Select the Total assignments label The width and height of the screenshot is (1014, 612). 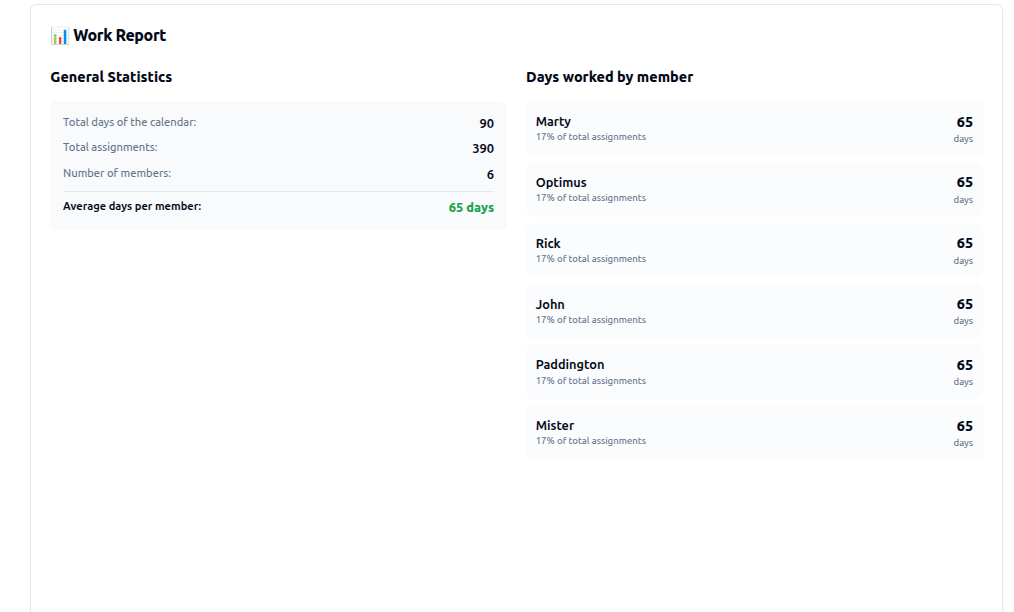110,147
